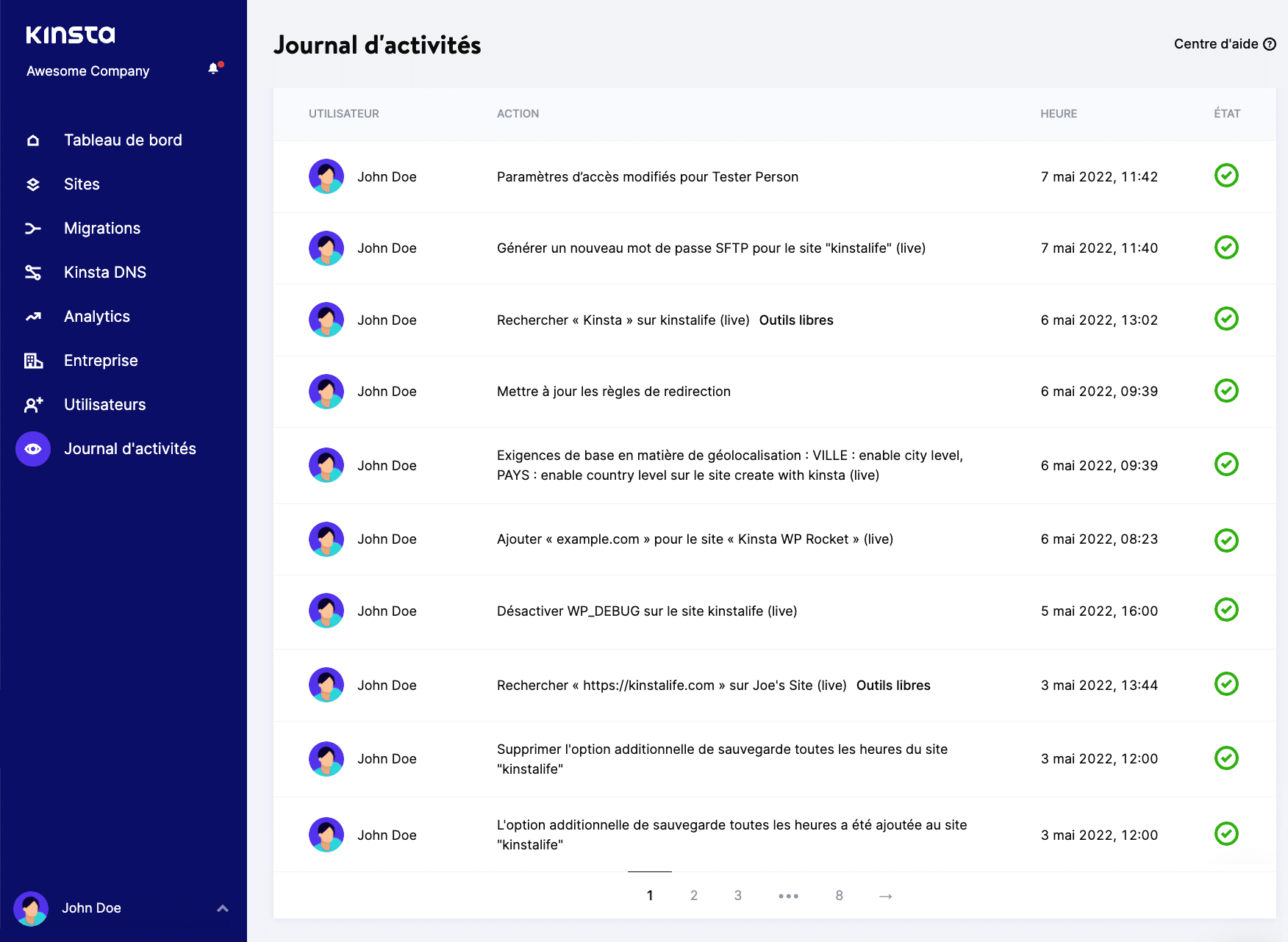1288x942 pixels.
Task: Open the notification bell
Action: 215,68
